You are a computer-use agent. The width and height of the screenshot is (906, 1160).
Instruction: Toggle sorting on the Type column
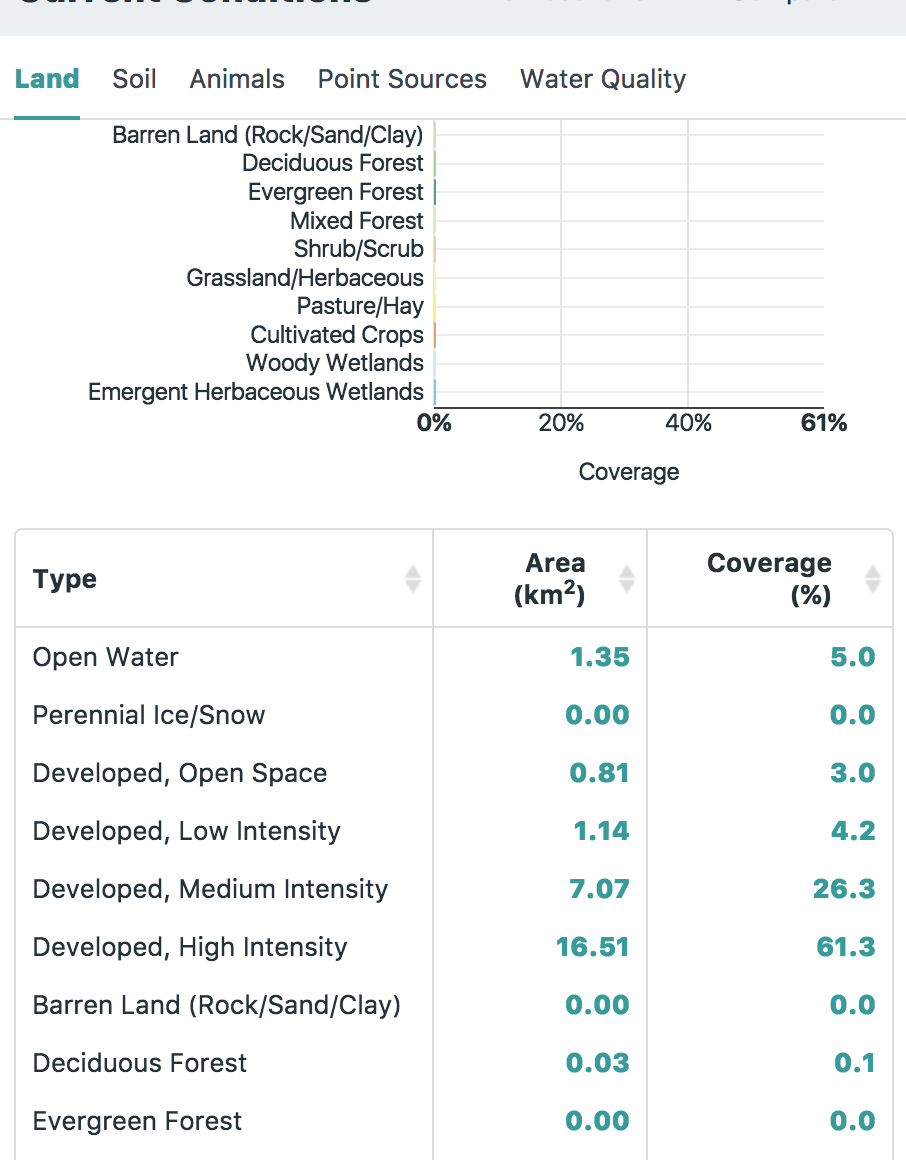click(x=413, y=578)
